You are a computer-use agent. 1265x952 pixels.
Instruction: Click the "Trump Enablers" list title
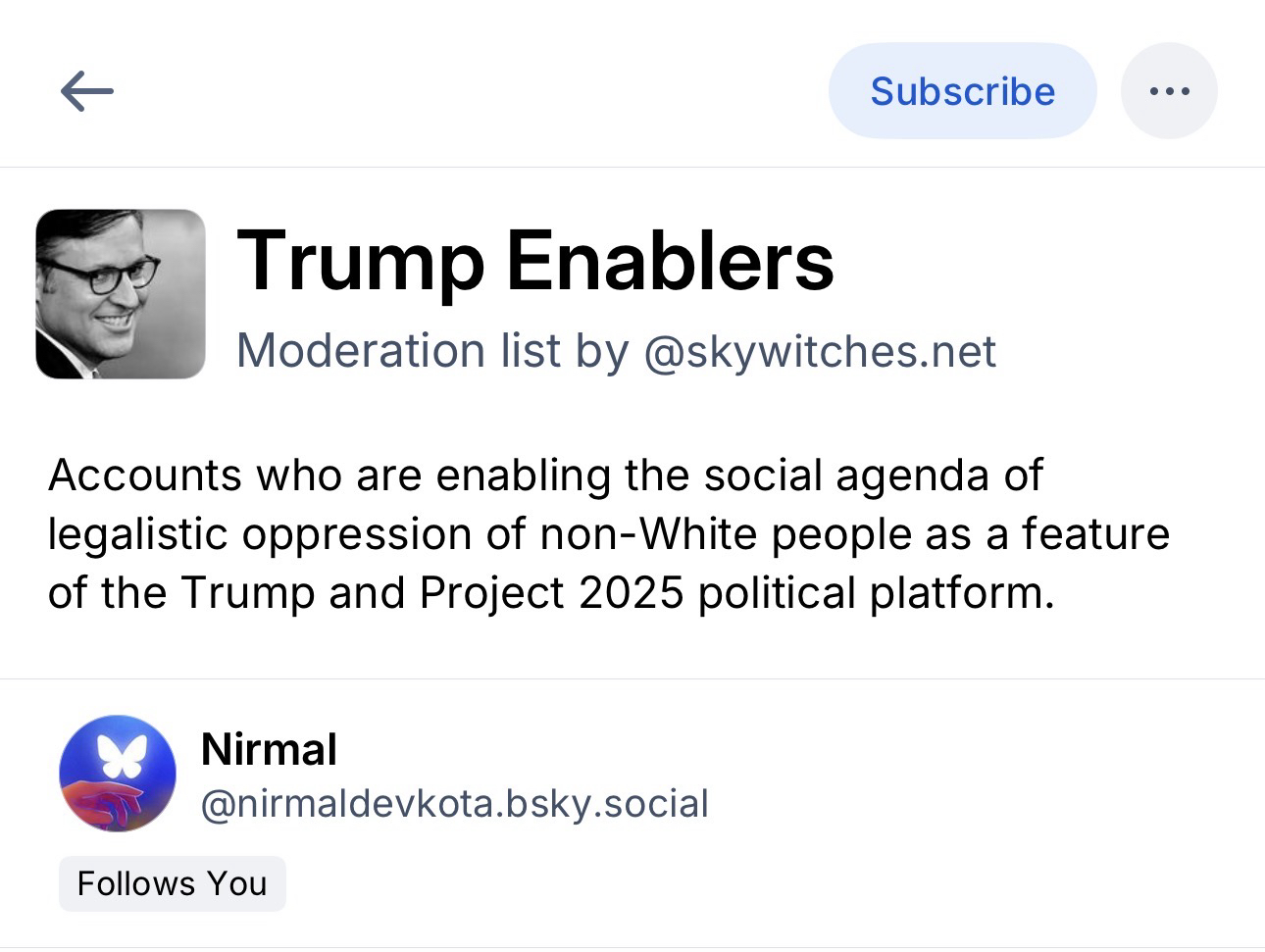[x=535, y=261]
